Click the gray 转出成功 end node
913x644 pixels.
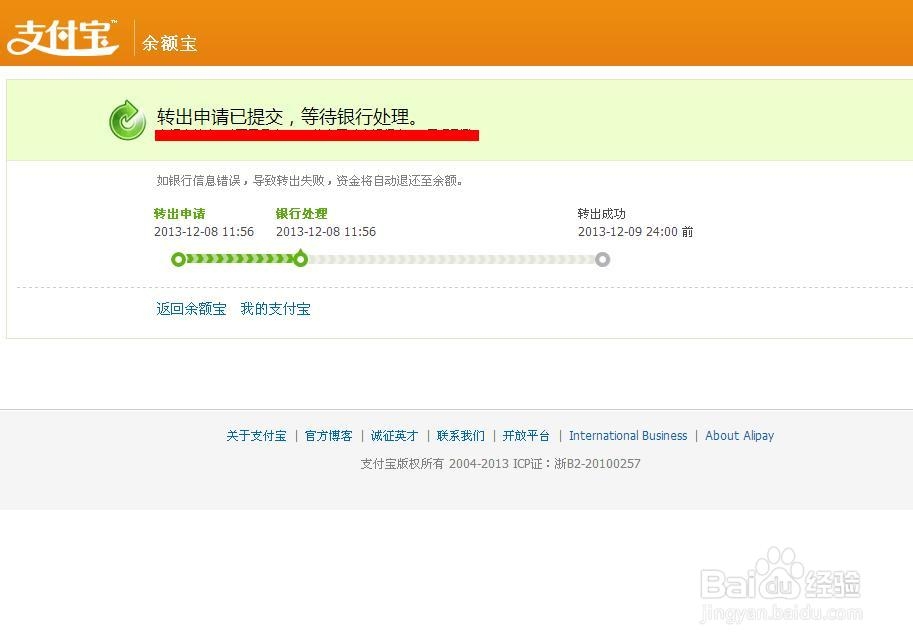[603, 259]
